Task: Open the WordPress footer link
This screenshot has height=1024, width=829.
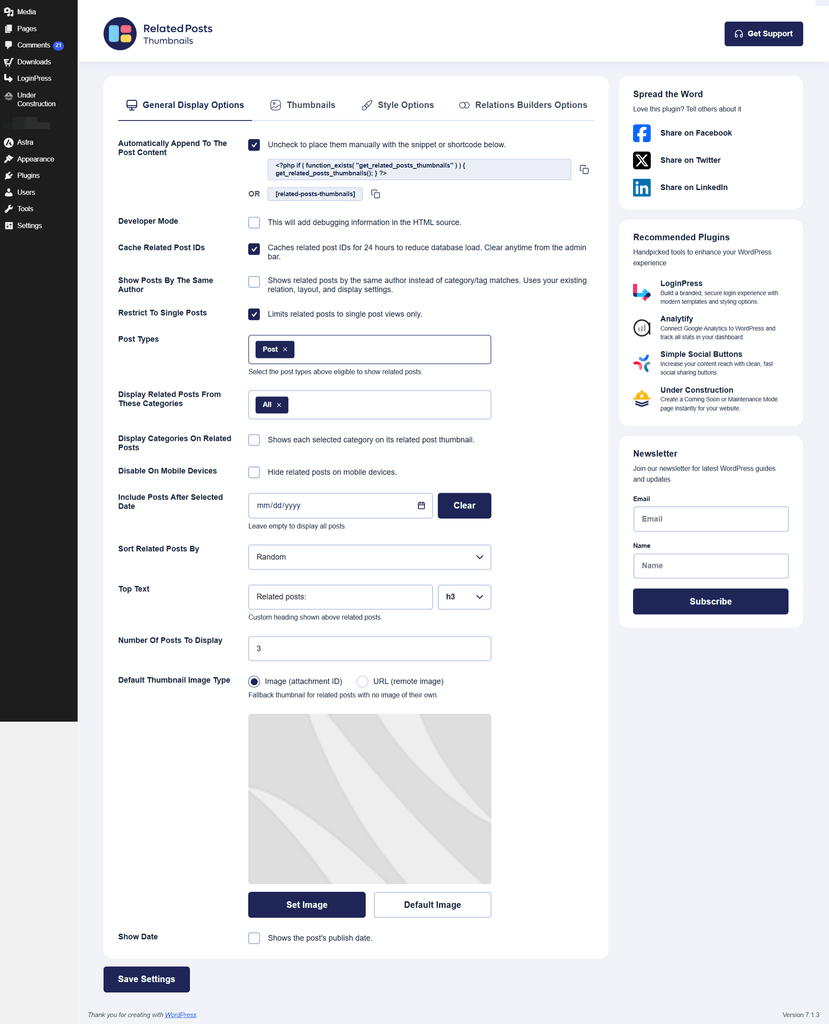Action: click(x=180, y=1015)
